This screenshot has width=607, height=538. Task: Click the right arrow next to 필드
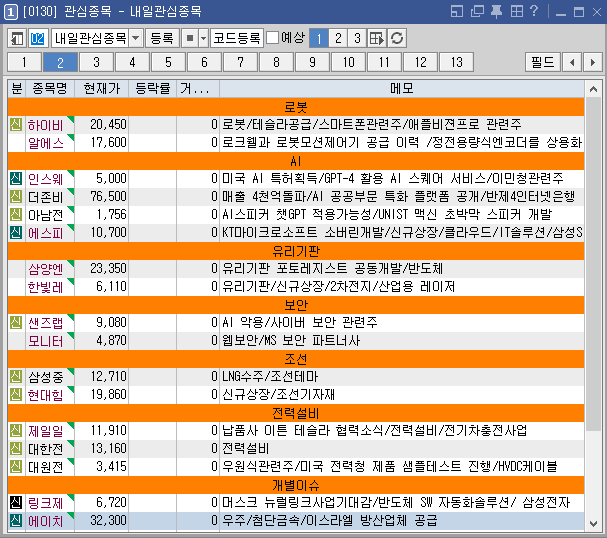click(x=592, y=62)
